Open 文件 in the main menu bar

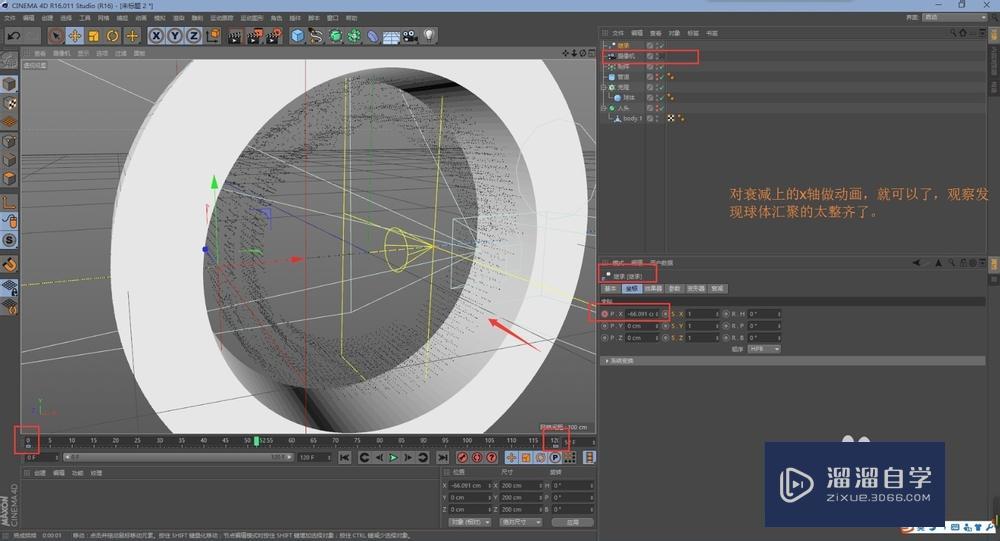10,18
